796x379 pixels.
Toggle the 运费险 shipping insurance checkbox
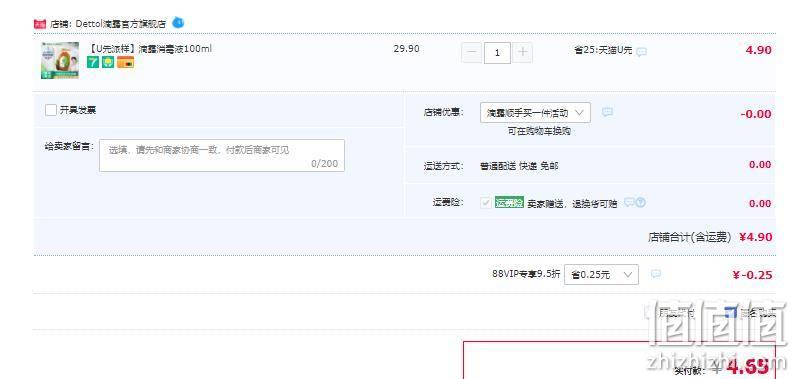pyautogui.click(x=486, y=203)
